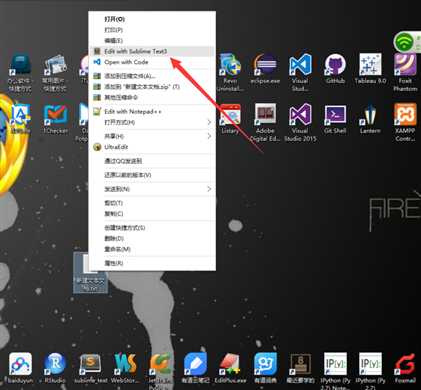
Task: Choose 编辑(E) in the context menu
Action: [x=152, y=41]
